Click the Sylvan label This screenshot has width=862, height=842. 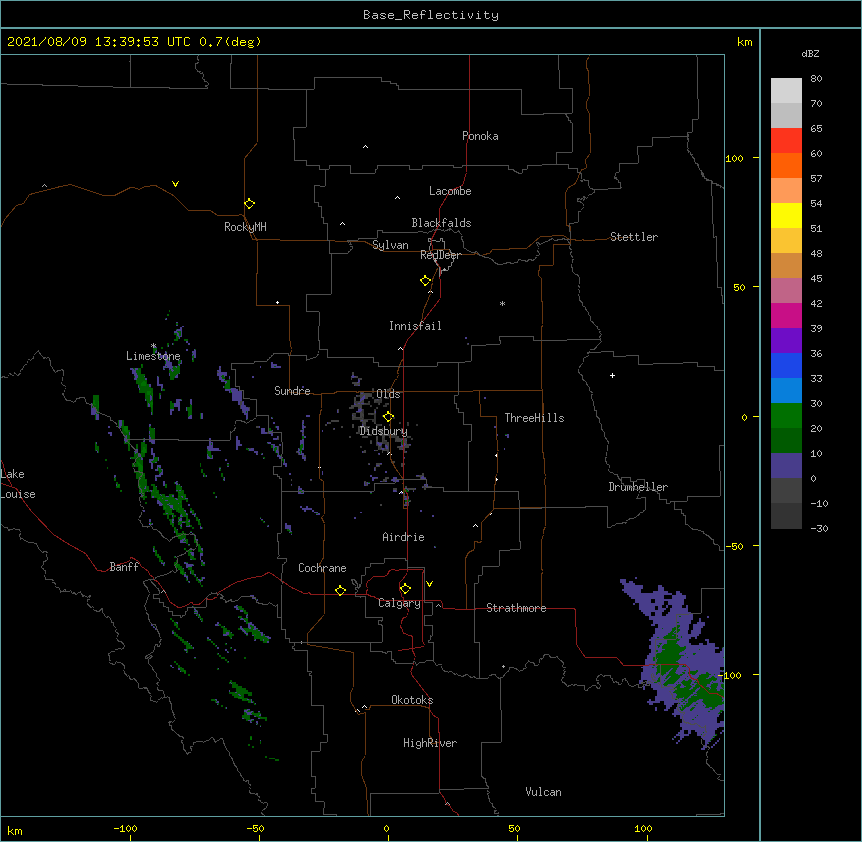pyautogui.click(x=390, y=245)
